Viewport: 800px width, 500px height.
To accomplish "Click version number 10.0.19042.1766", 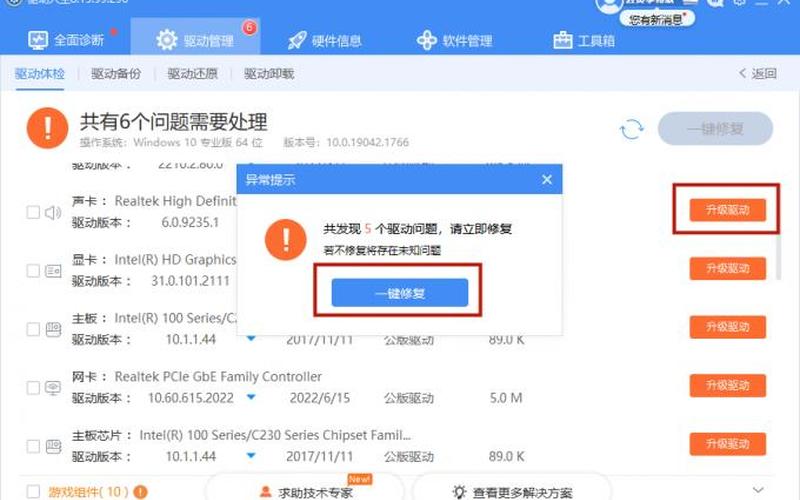I will click(x=367, y=142).
